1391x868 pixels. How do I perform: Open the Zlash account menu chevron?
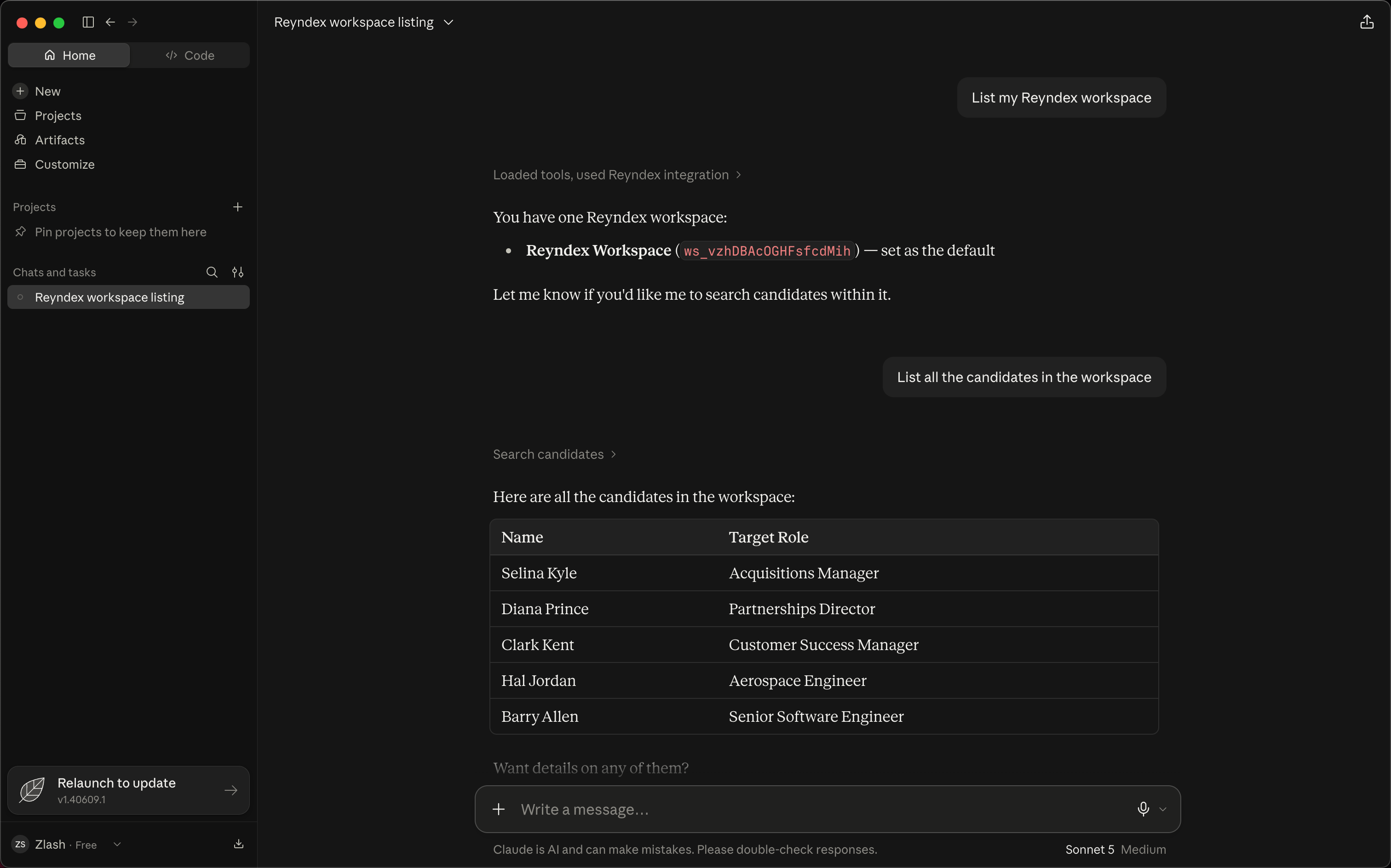coord(117,844)
